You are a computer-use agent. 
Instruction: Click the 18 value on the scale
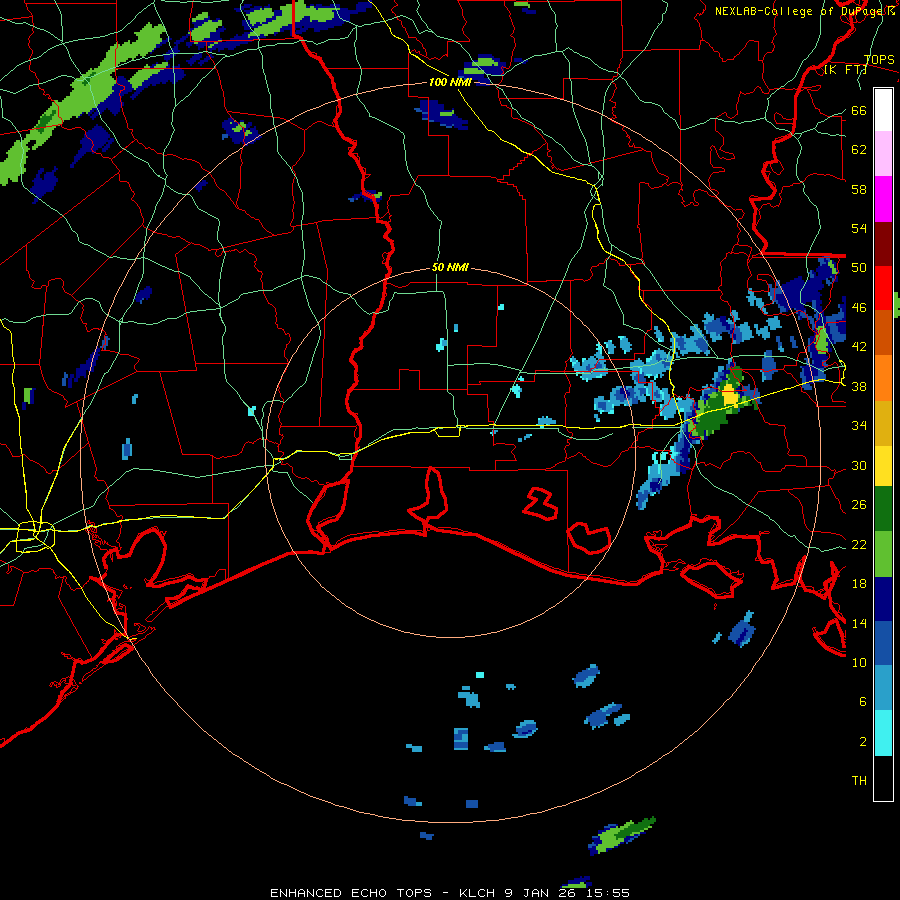tap(859, 584)
